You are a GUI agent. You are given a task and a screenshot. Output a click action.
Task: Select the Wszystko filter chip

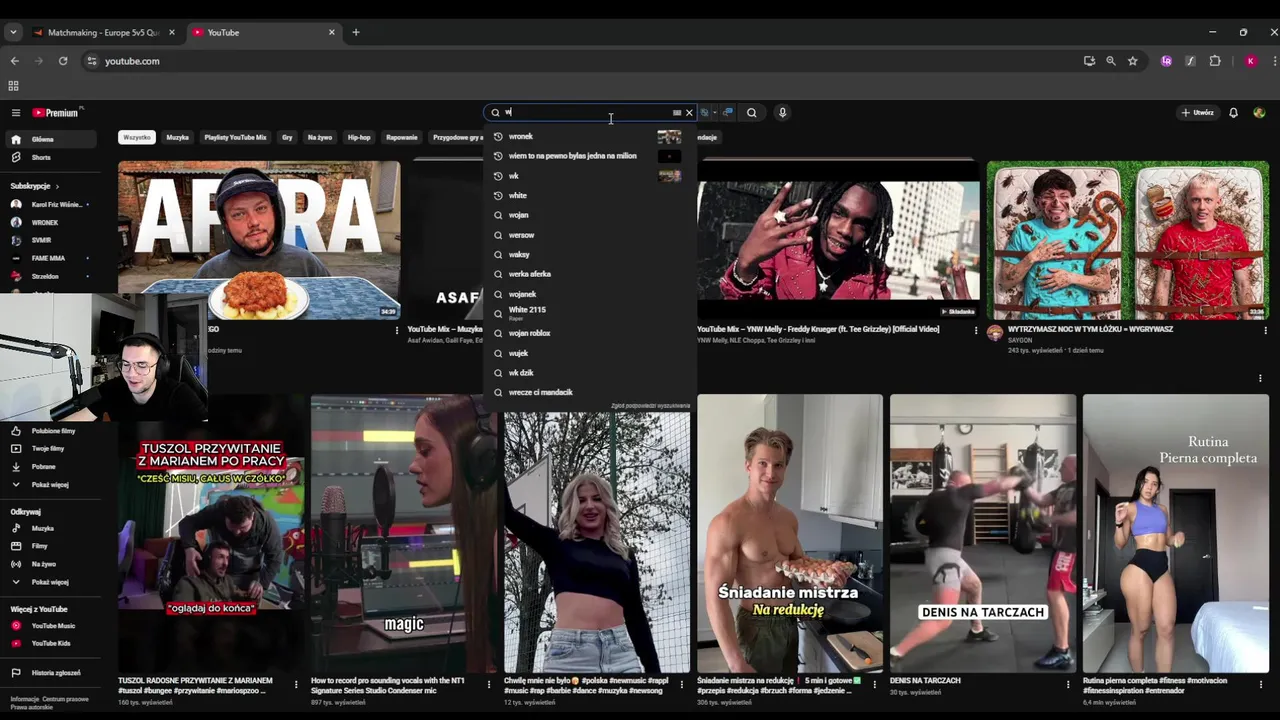[x=137, y=137]
